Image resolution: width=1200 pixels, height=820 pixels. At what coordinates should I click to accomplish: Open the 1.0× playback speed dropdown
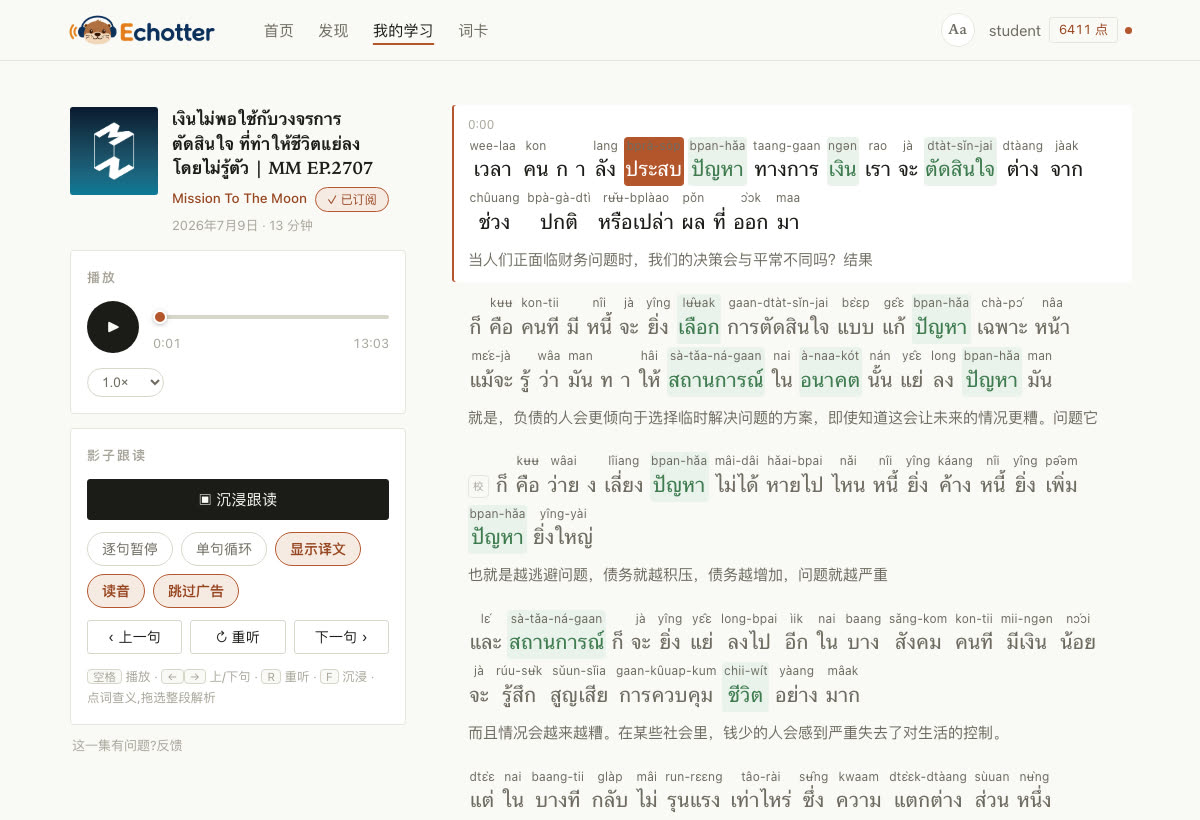[125, 382]
